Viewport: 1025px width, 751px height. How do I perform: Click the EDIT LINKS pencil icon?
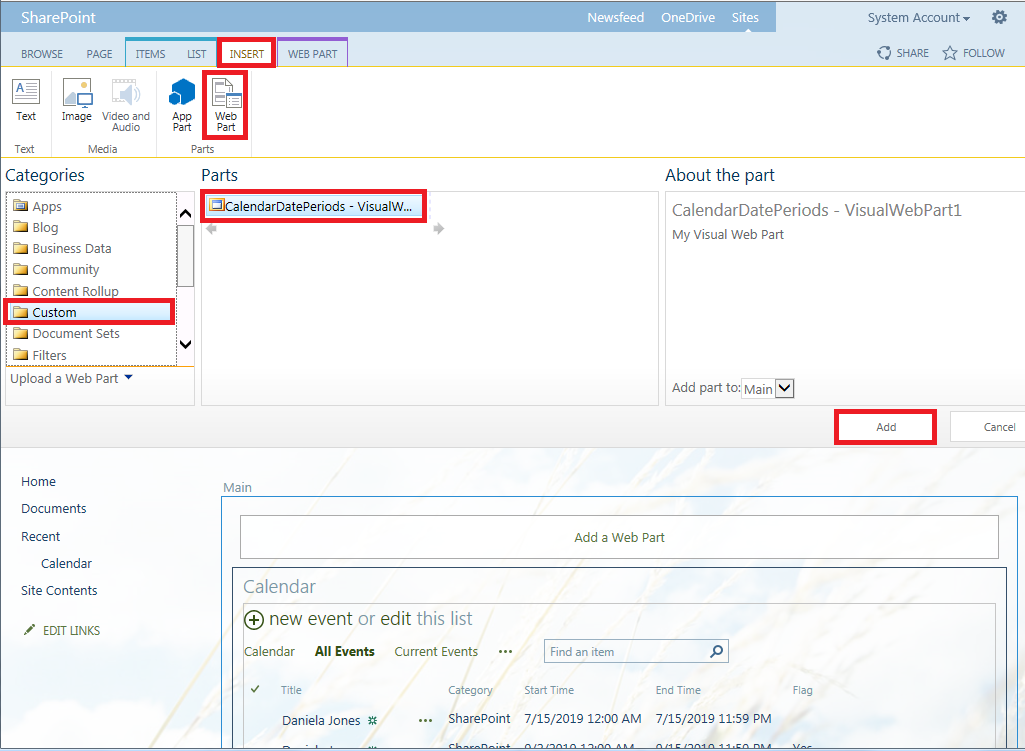31,629
